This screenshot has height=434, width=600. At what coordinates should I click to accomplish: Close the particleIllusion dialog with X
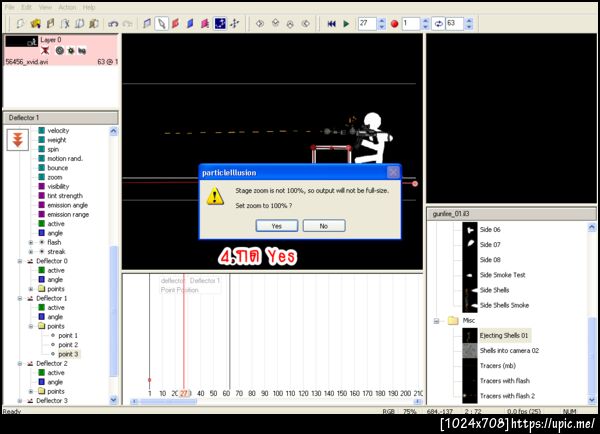pos(393,173)
